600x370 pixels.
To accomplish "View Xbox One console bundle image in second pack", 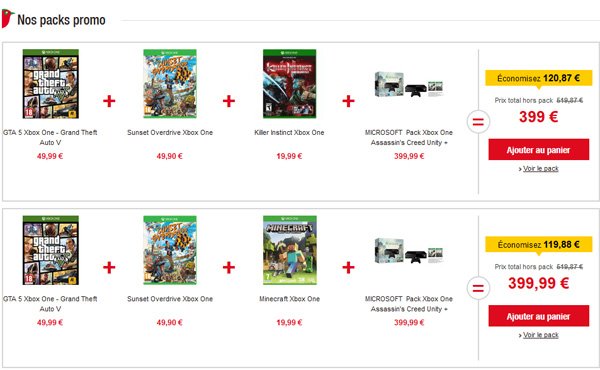I will [409, 251].
